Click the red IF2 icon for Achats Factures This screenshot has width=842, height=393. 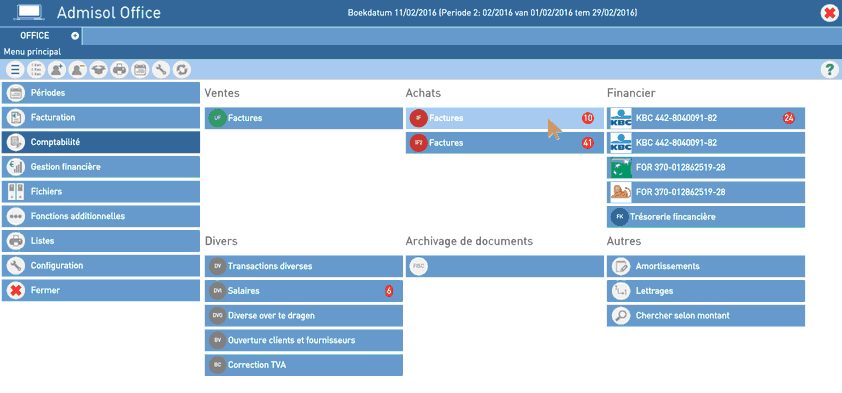419,143
